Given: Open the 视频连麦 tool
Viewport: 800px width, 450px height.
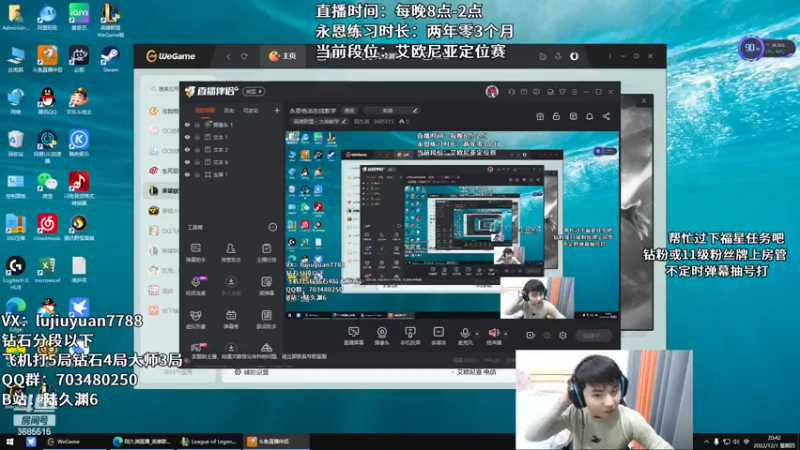Looking at the screenshot, I should [196, 286].
